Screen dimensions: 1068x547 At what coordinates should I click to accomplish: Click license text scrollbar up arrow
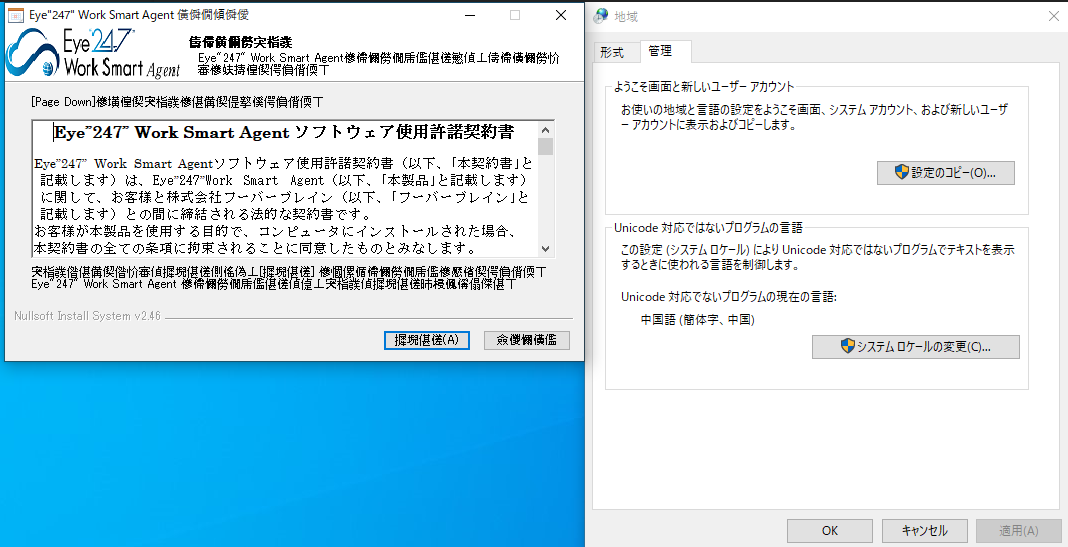click(546, 130)
